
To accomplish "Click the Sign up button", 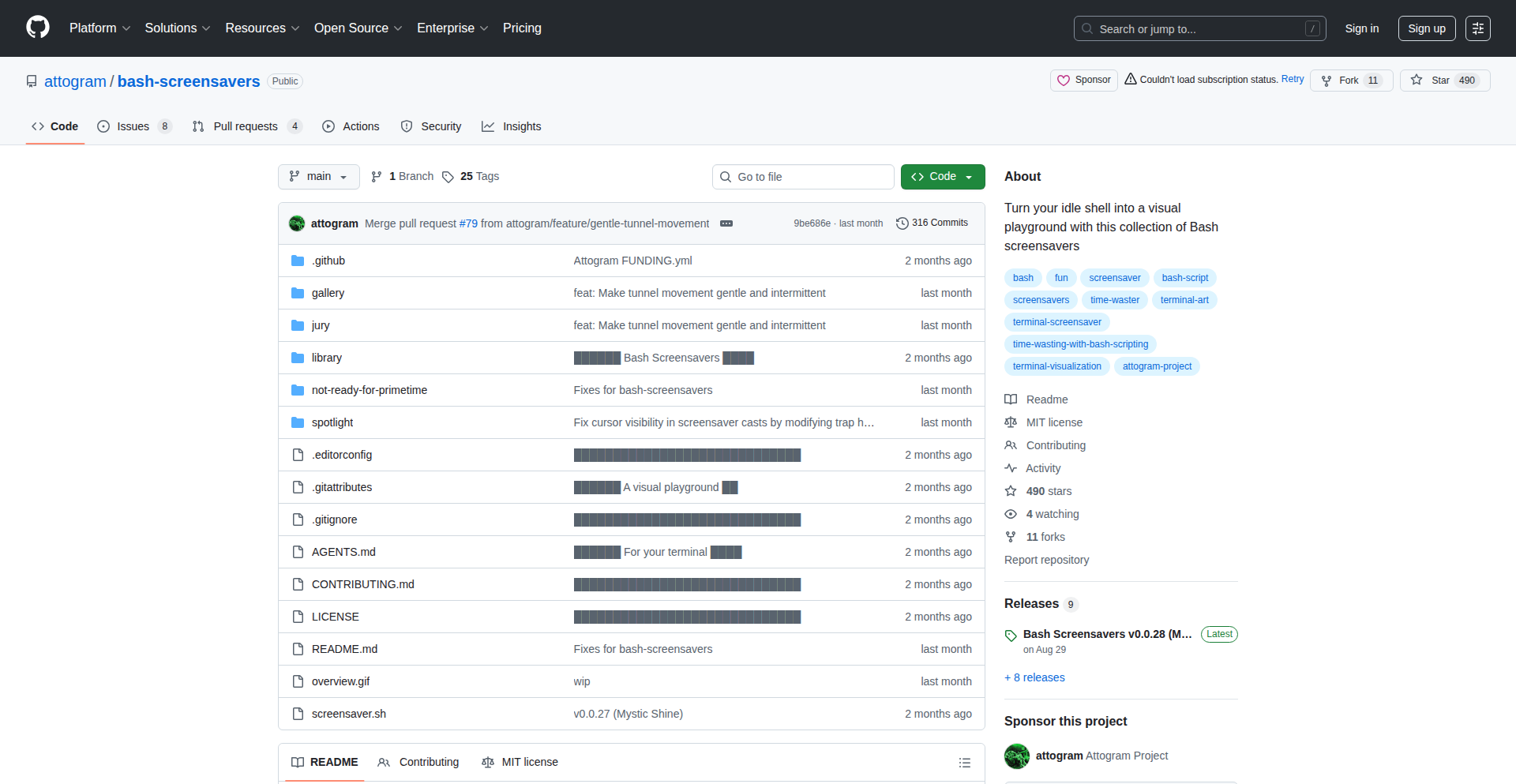I will tap(1426, 28).
